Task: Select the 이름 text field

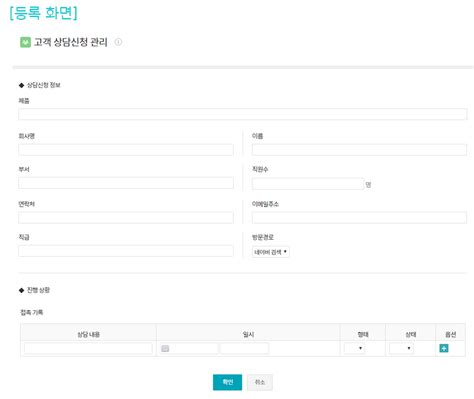Action: tap(359, 150)
